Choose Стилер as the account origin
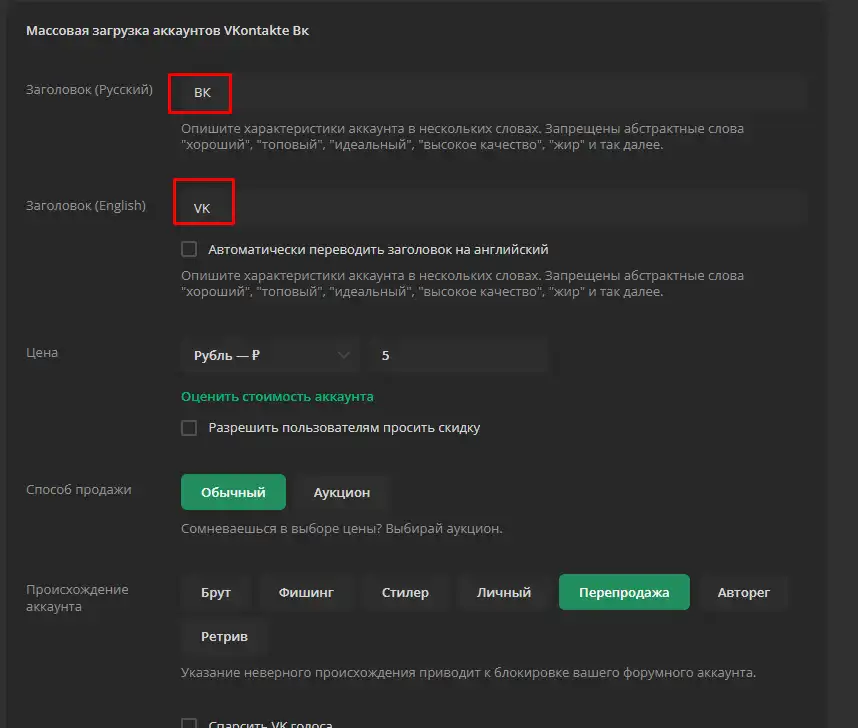 [x=405, y=592]
